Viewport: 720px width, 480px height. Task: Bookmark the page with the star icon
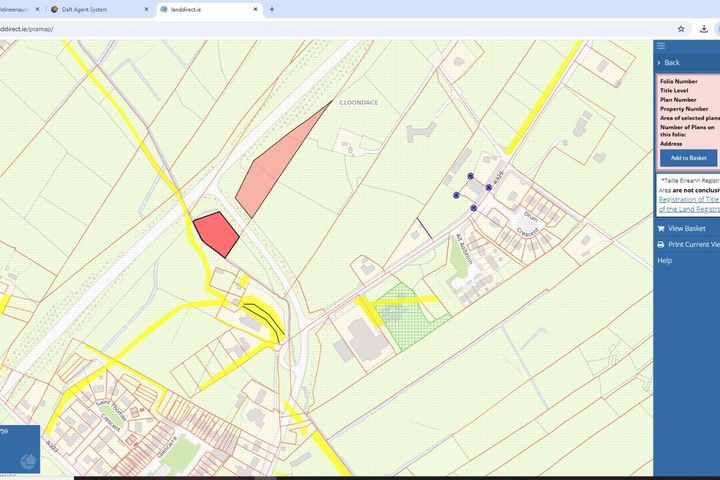point(681,28)
